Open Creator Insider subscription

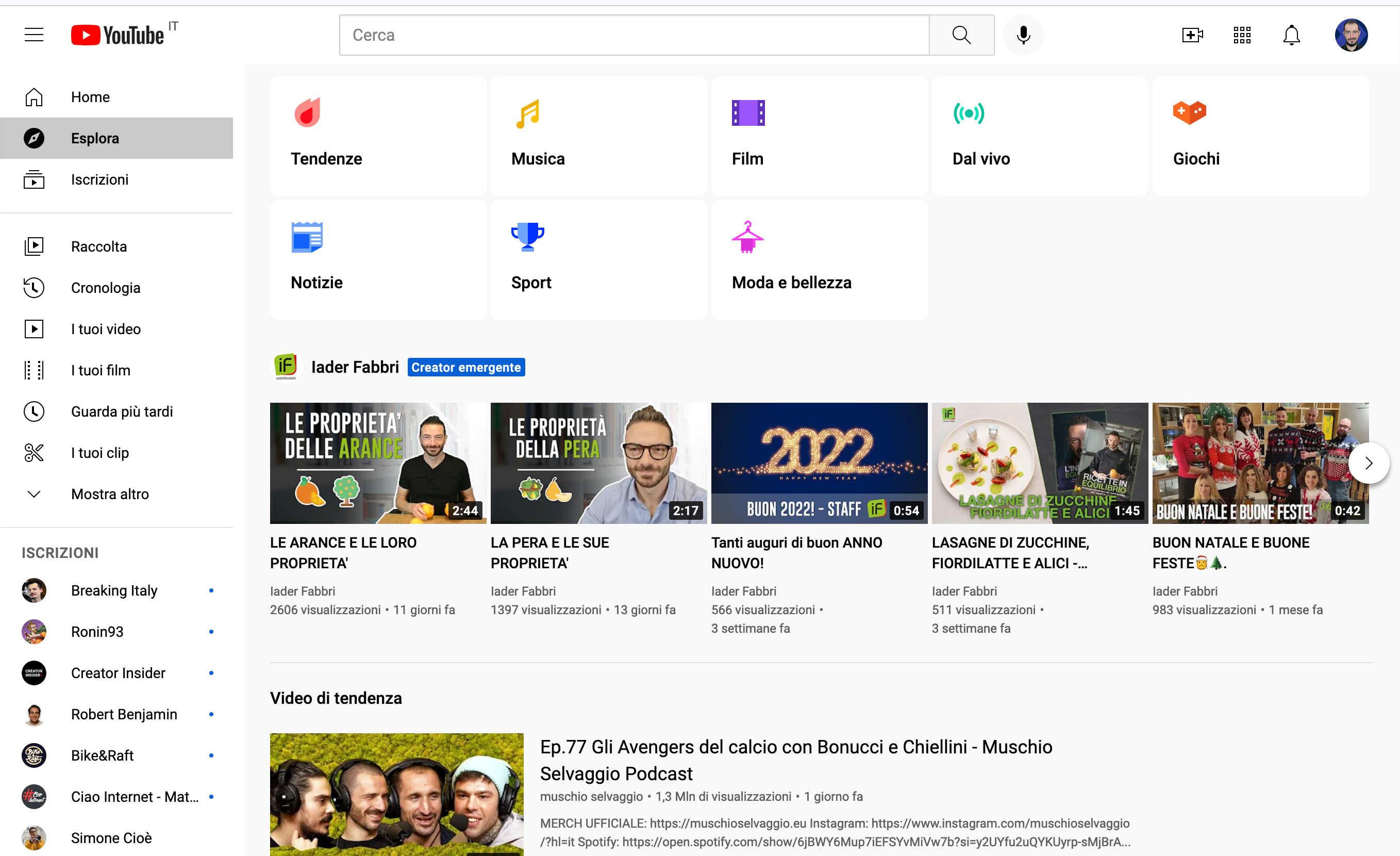coord(116,673)
